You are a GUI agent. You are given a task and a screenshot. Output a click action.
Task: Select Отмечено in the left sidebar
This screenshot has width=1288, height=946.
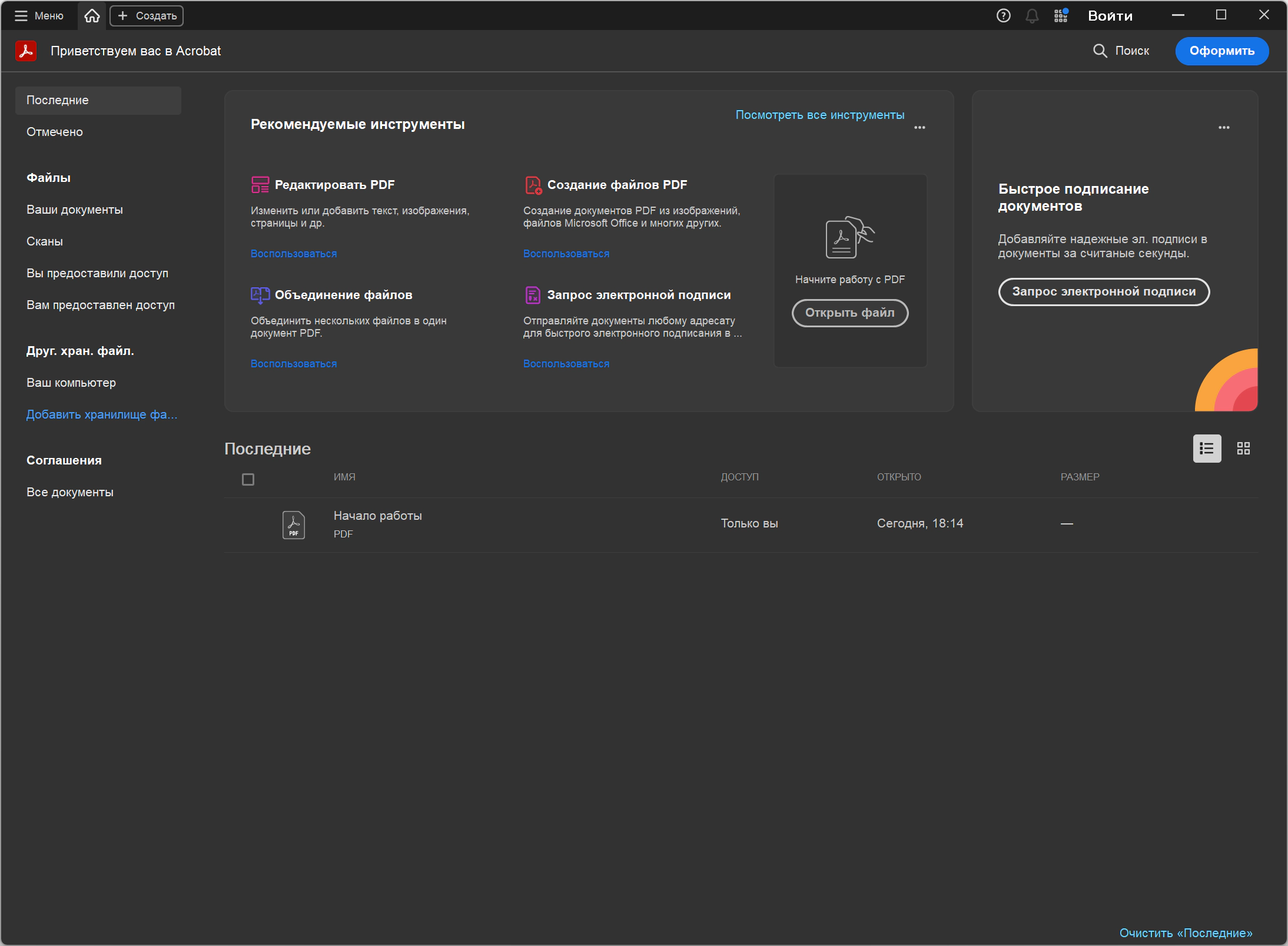[x=55, y=132]
